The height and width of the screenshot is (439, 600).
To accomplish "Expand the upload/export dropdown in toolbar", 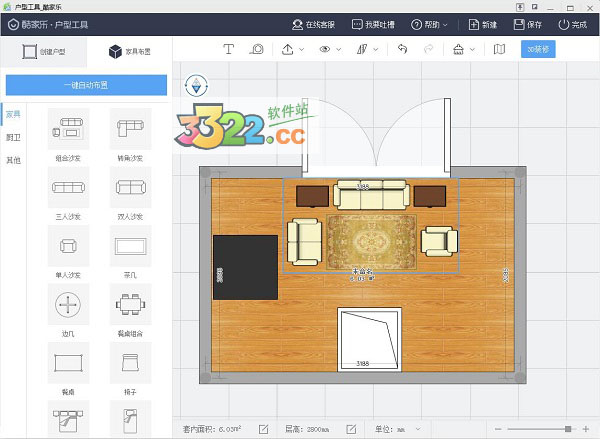I will [x=292, y=48].
